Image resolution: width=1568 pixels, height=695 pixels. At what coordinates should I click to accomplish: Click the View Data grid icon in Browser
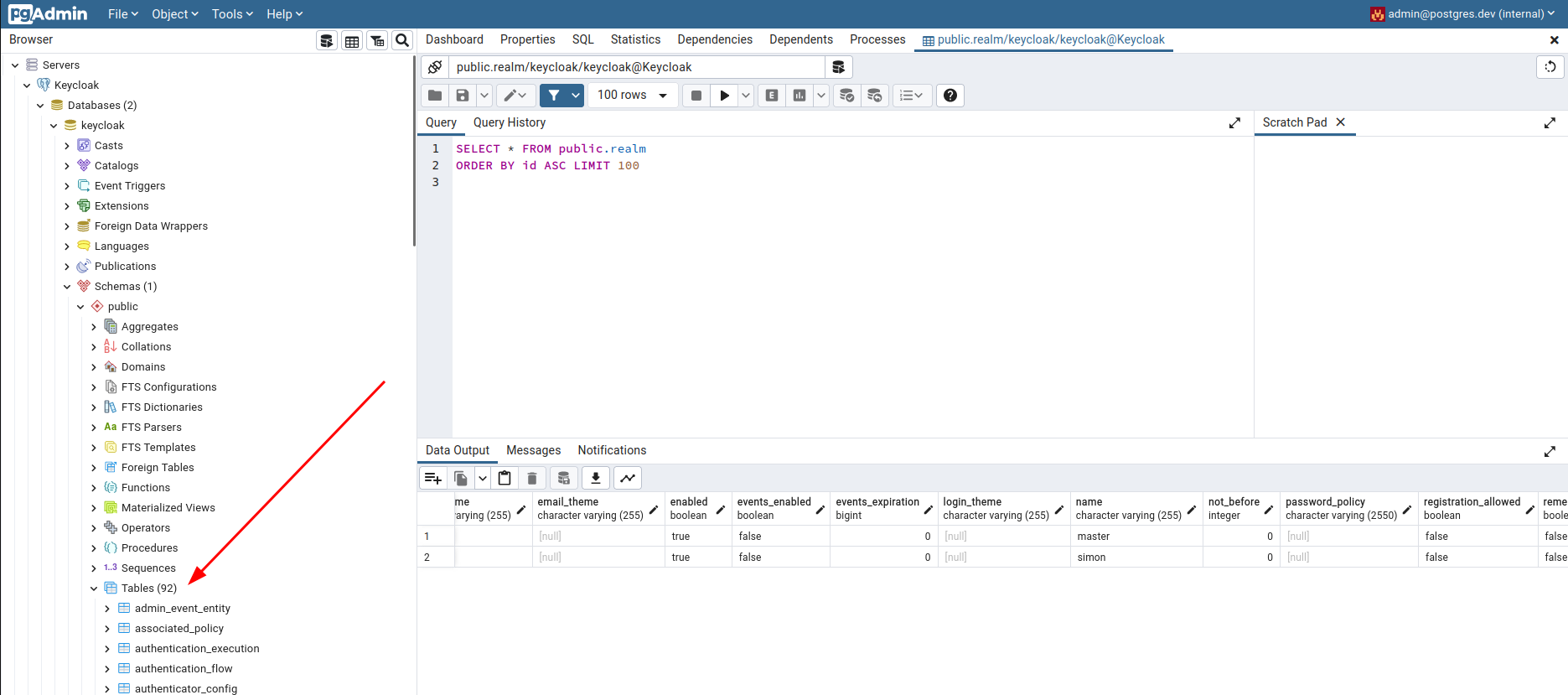pos(352,40)
